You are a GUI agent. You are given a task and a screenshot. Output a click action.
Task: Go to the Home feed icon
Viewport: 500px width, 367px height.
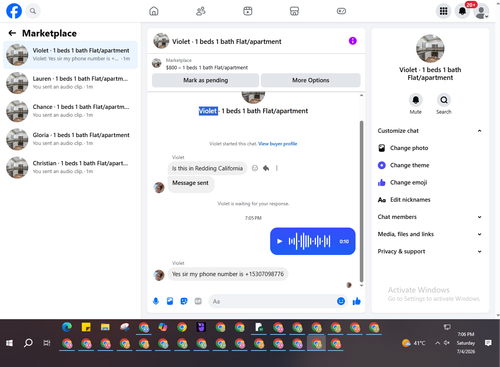[154, 11]
